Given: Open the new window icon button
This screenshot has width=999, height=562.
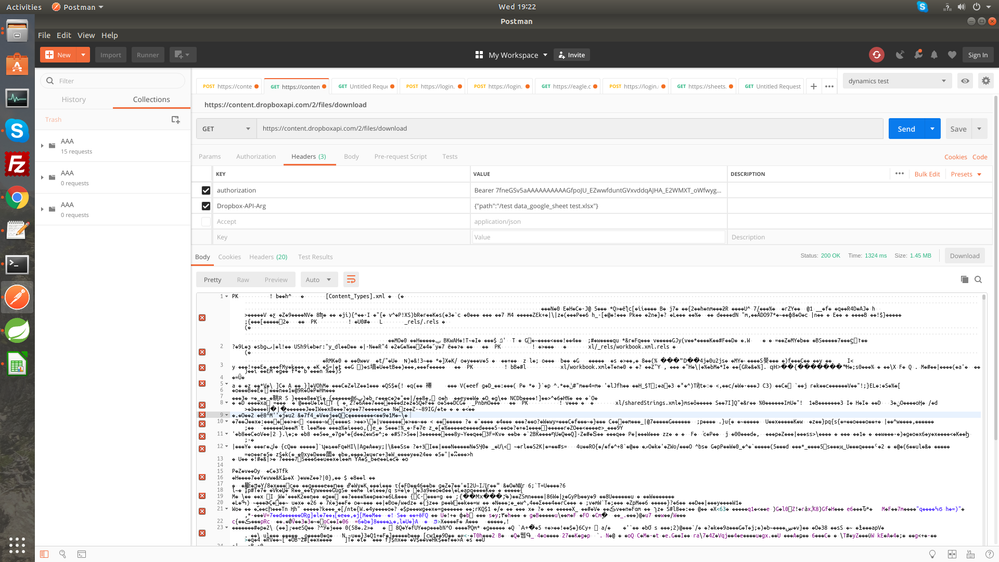Looking at the screenshot, I should 181,55.
